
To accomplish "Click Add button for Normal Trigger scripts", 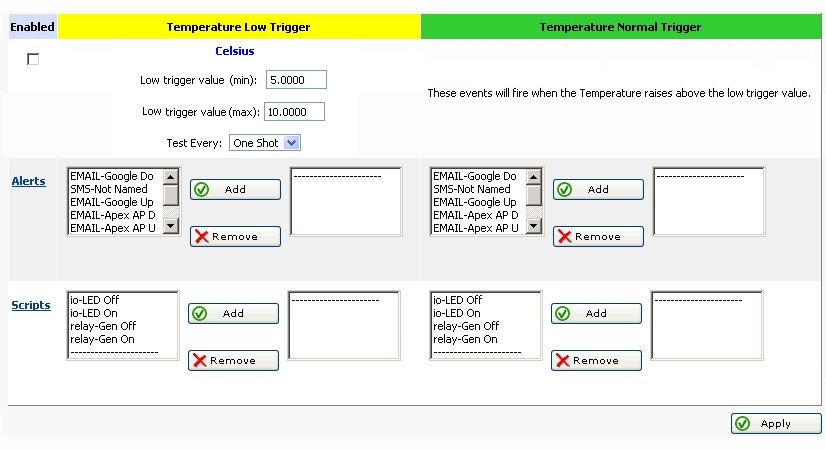I will click(596, 313).
